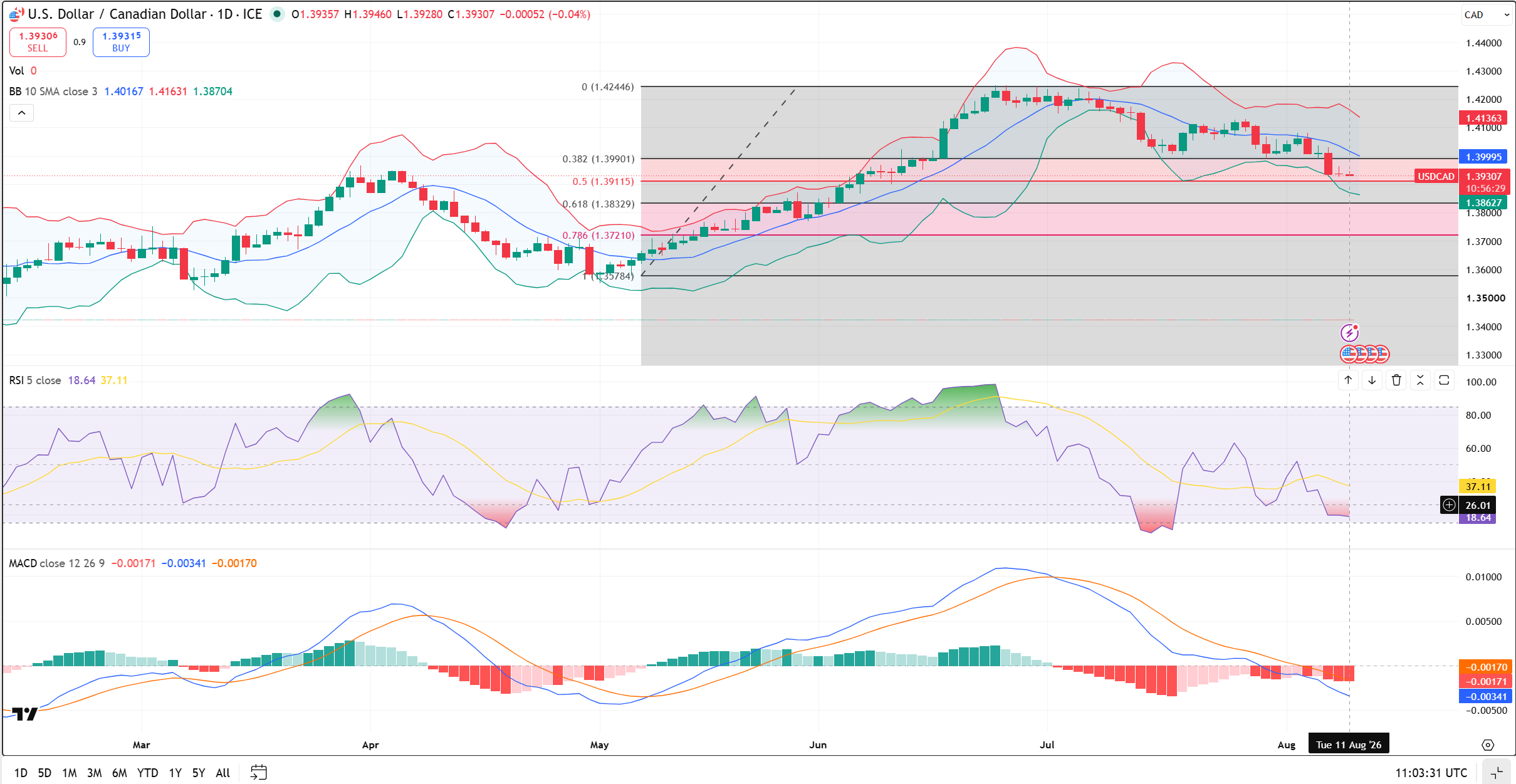The height and width of the screenshot is (784, 1516).
Task: Click the Jul label on the time axis
Action: click(x=1047, y=745)
